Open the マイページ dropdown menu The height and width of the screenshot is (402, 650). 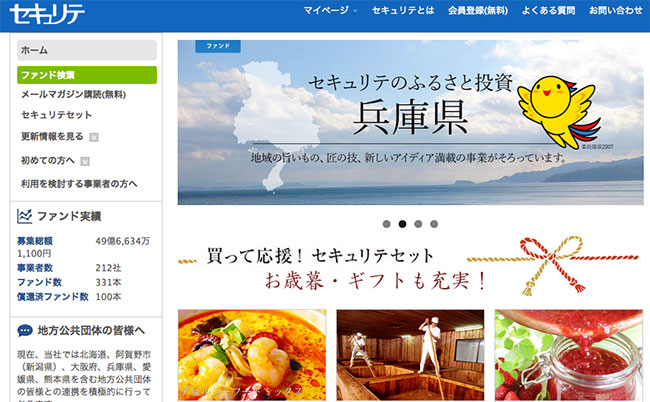pos(330,10)
